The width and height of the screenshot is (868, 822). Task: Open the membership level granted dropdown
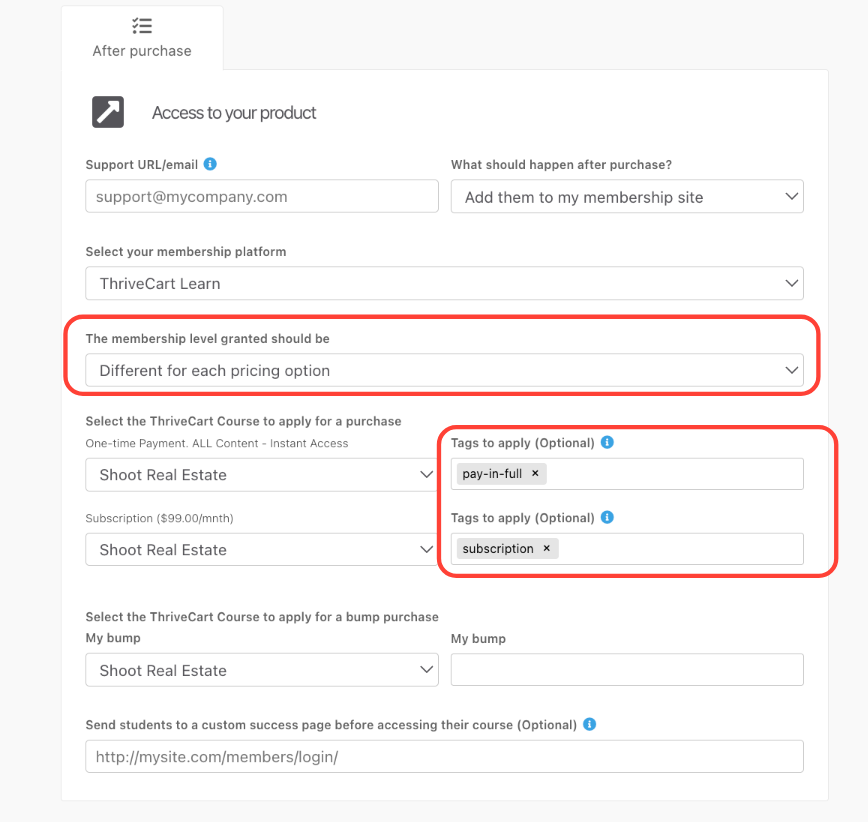coord(444,370)
